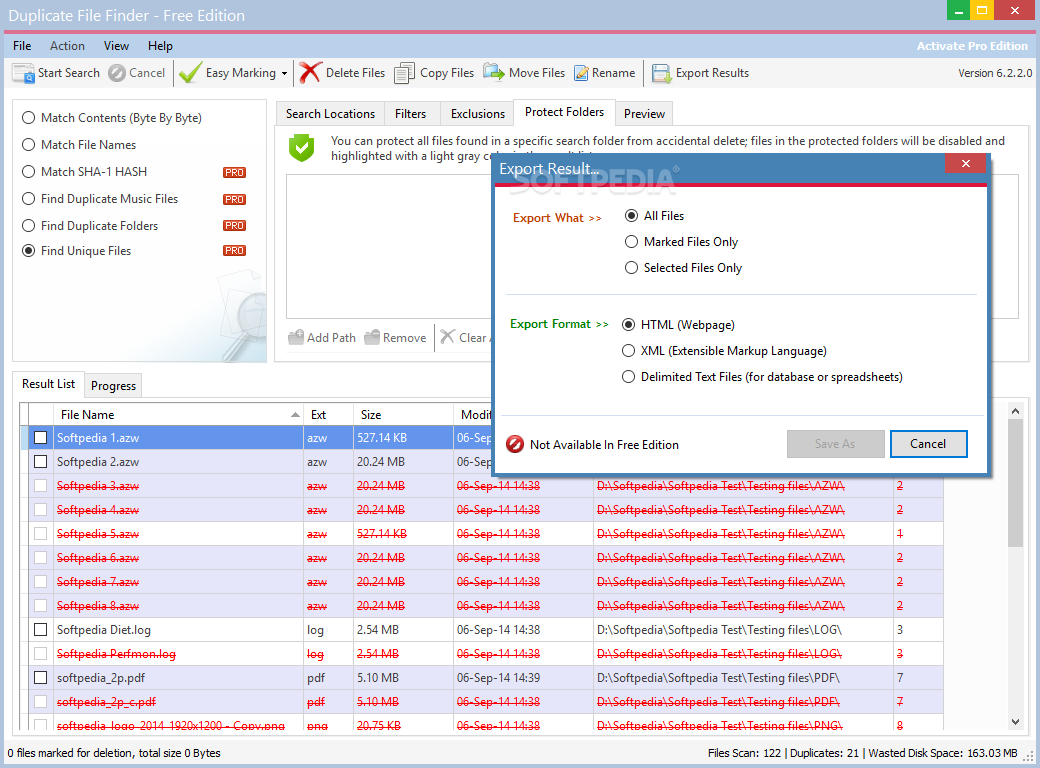Click Activate Pro Edition link
Screen dimensions: 1040x768
972,46
